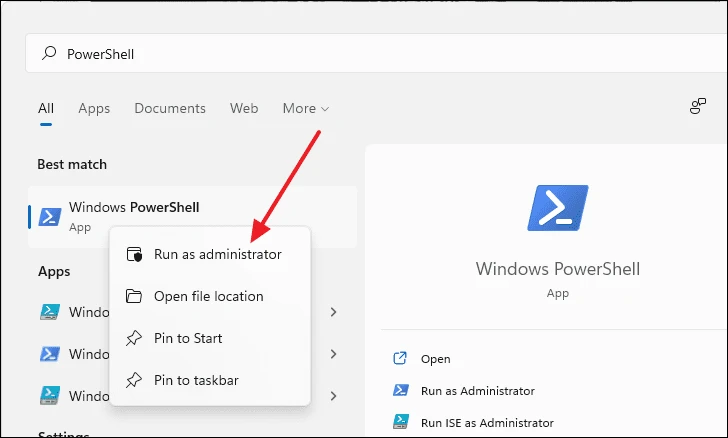Screen dimensions: 728x438
Task: Select Windows PowerShell best match result
Action: (192, 216)
